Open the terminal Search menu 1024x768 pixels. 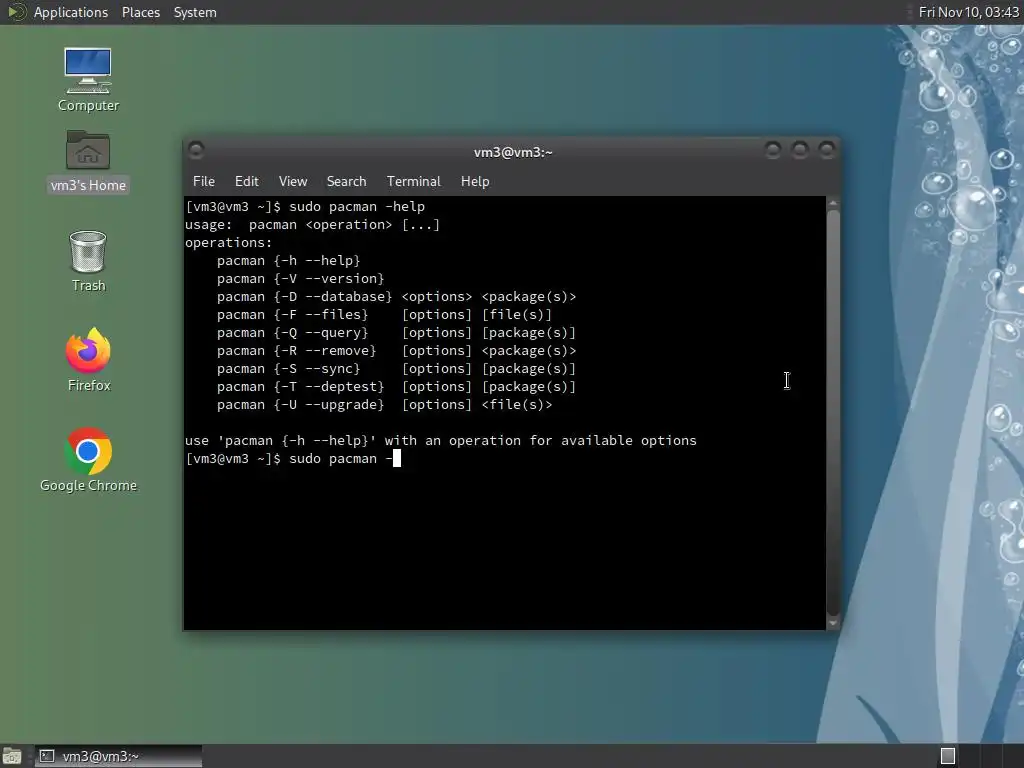tap(346, 182)
